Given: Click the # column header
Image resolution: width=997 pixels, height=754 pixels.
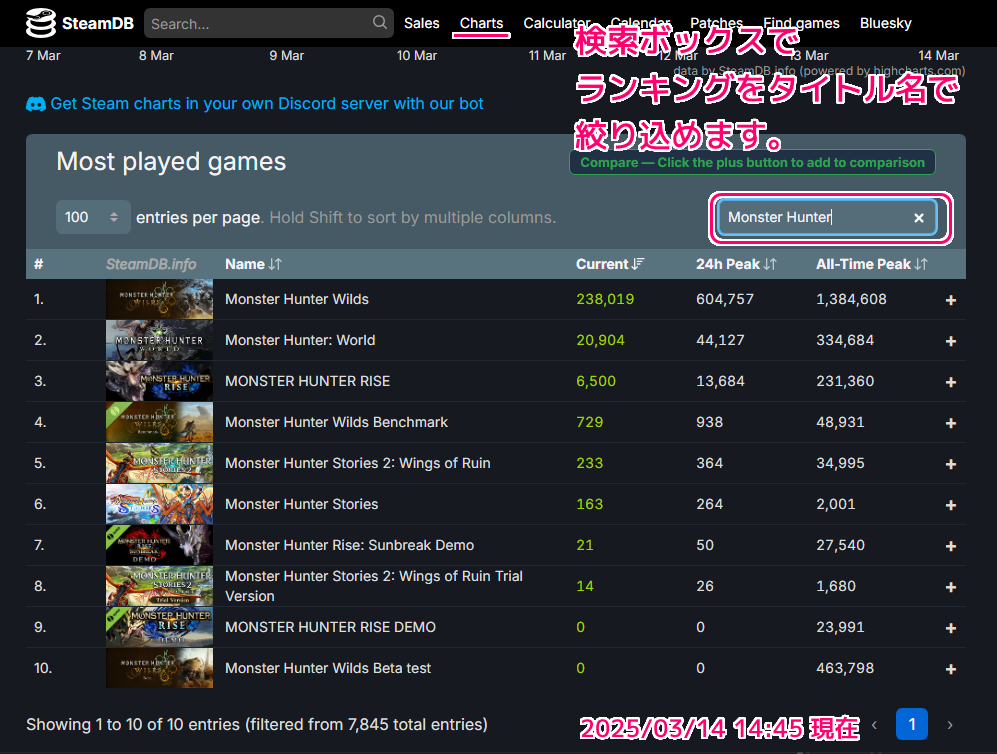Looking at the screenshot, I should [x=39, y=264].
